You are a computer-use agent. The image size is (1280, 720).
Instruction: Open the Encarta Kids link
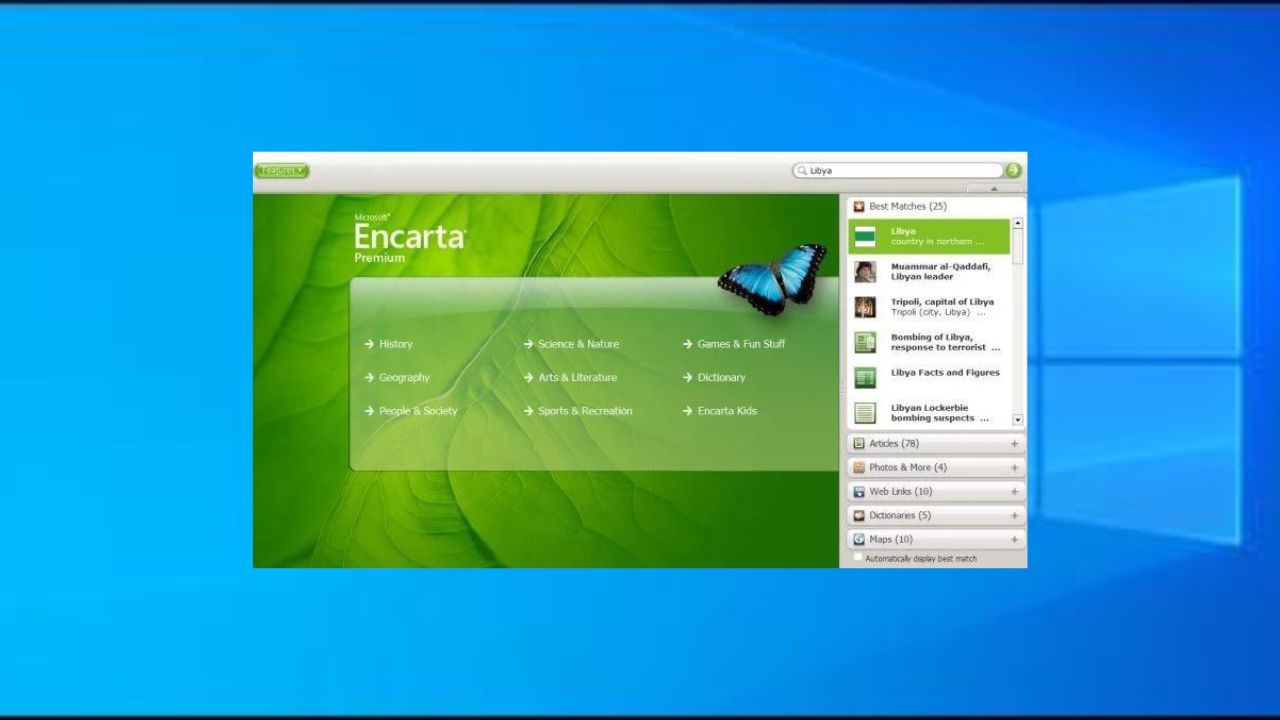(x=720, y=411)
